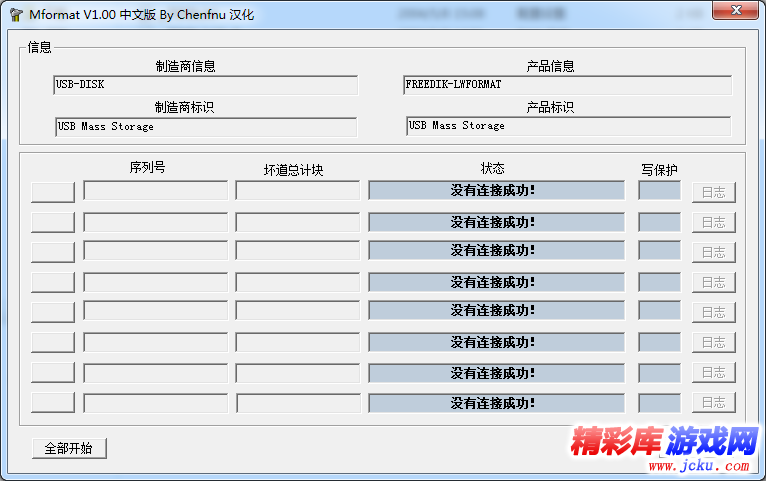Click the 序列号 field in the second row
This screenshot has height=481, width=766.
click(155, 222)
